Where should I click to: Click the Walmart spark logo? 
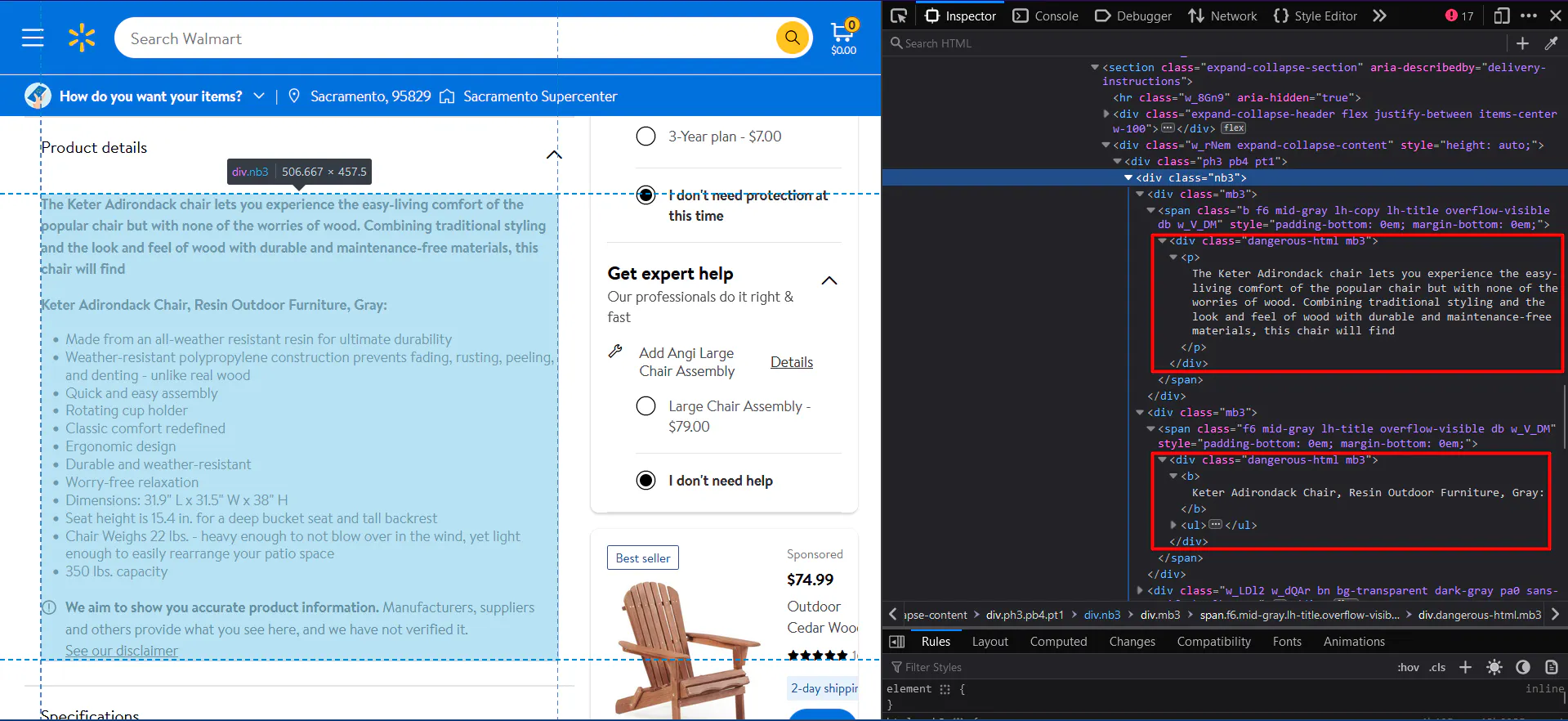pos(82,38)
